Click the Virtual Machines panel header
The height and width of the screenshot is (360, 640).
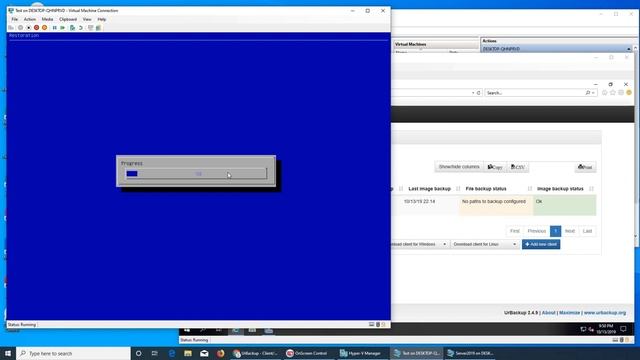tap(436, 44)
